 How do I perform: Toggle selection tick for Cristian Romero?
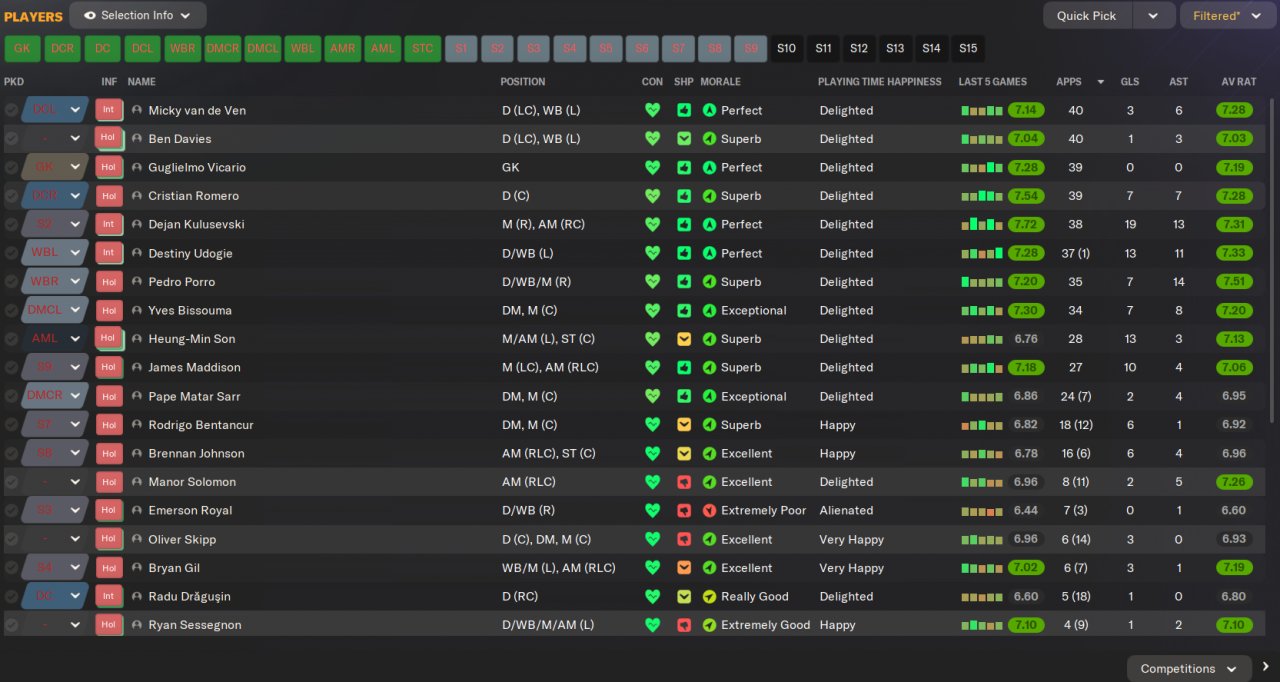point(11,196)
